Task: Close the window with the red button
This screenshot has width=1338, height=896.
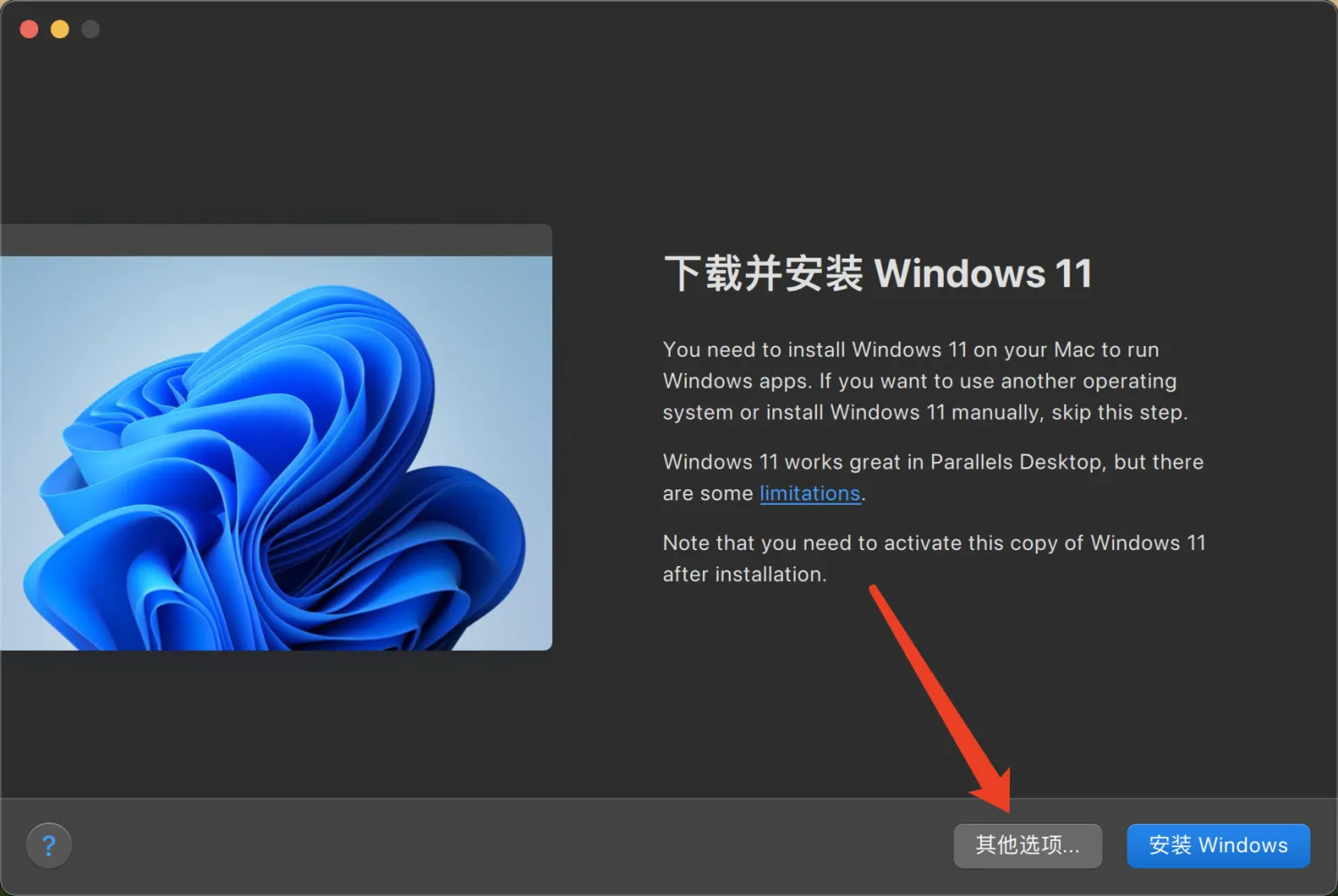Action: point(29,29)
